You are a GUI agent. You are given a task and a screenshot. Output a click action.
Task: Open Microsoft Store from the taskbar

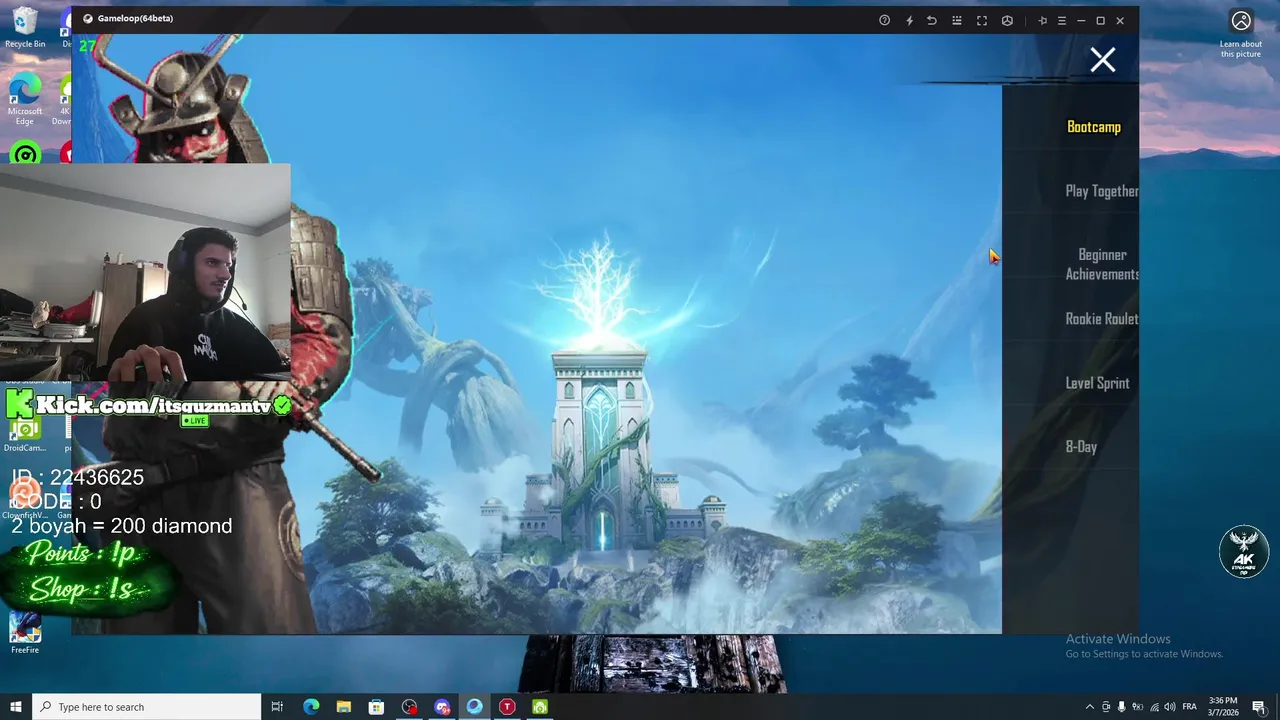click(x=376, y=707)
